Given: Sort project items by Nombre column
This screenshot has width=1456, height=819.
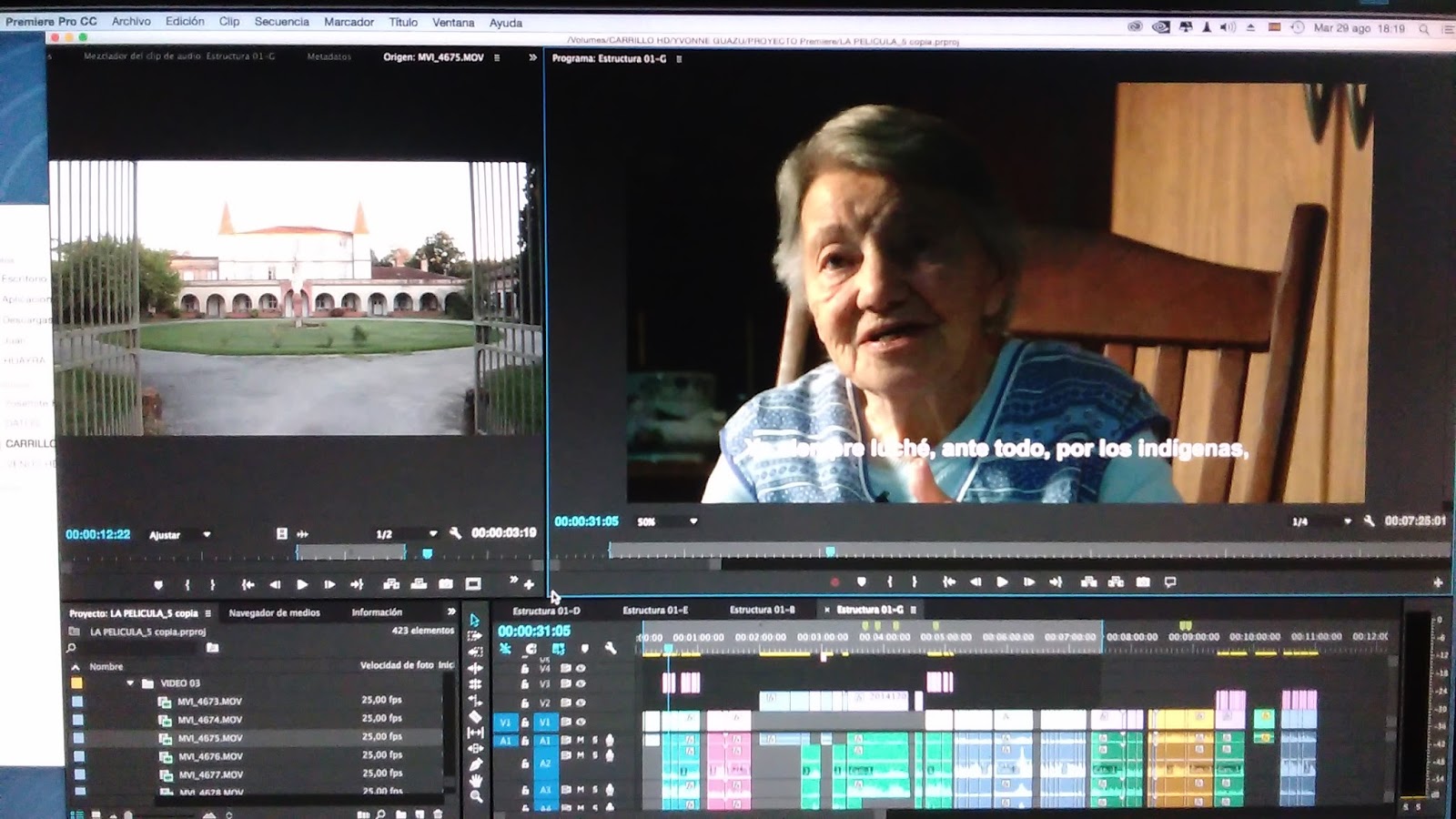Looking at the screenshot, I should click(106, 666).
